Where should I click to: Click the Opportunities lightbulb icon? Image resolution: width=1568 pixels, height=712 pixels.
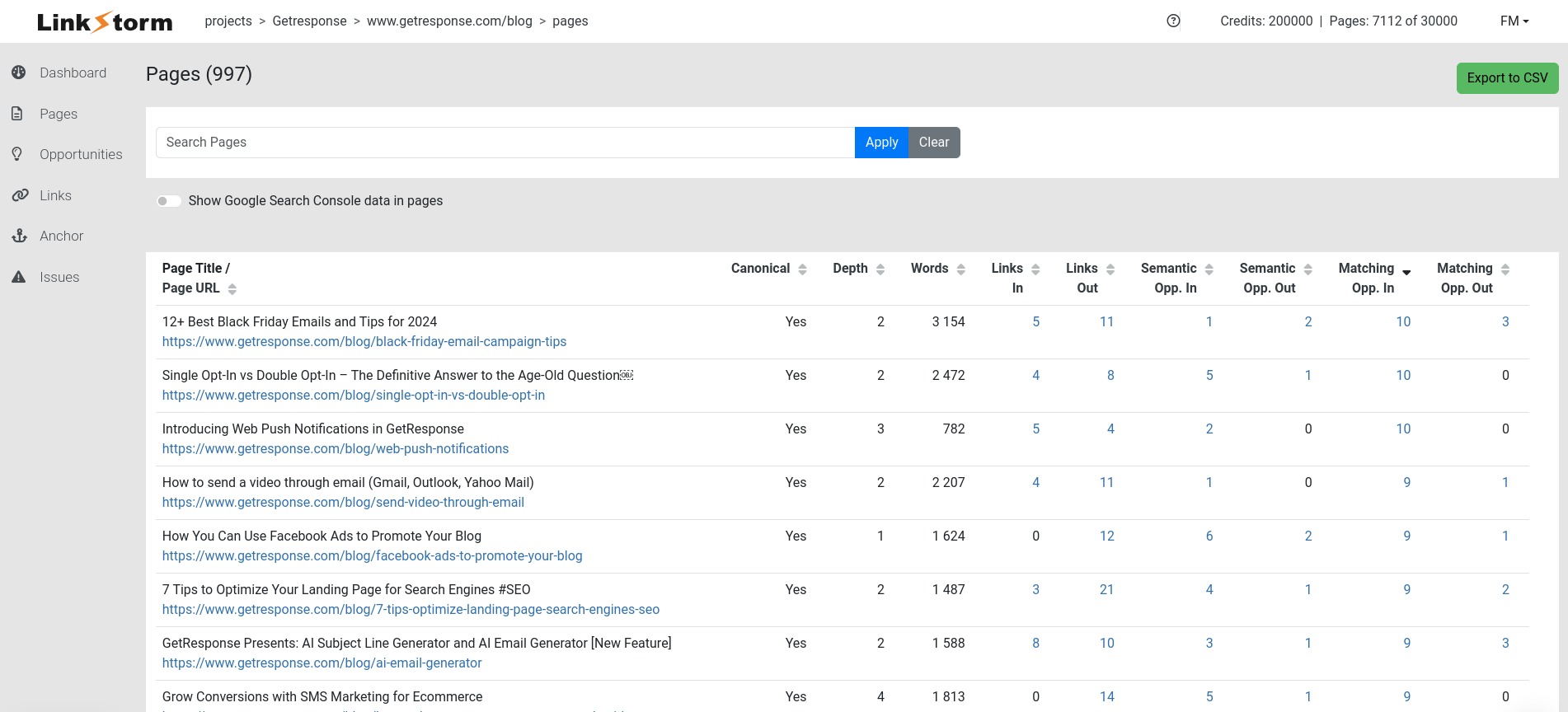[17, 154]
